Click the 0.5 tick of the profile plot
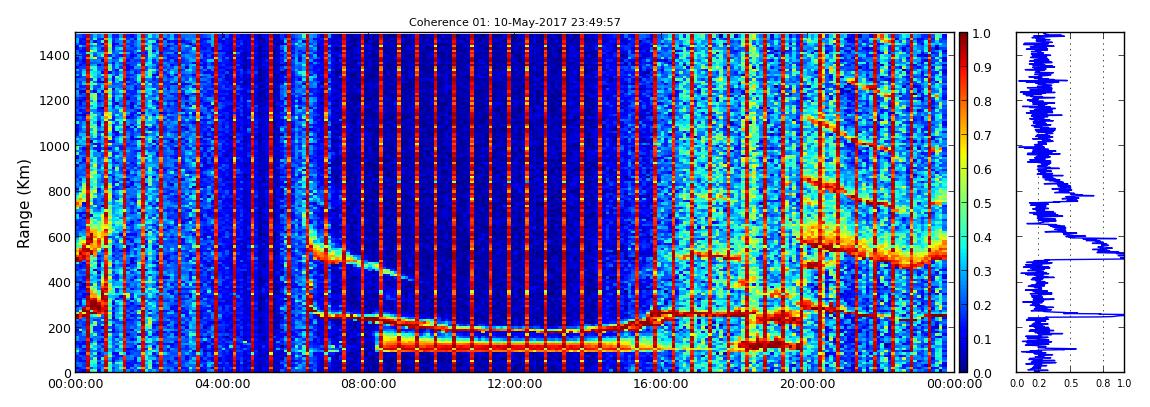The width and height of the screenshot is (1150, 407). [1070, 383]
